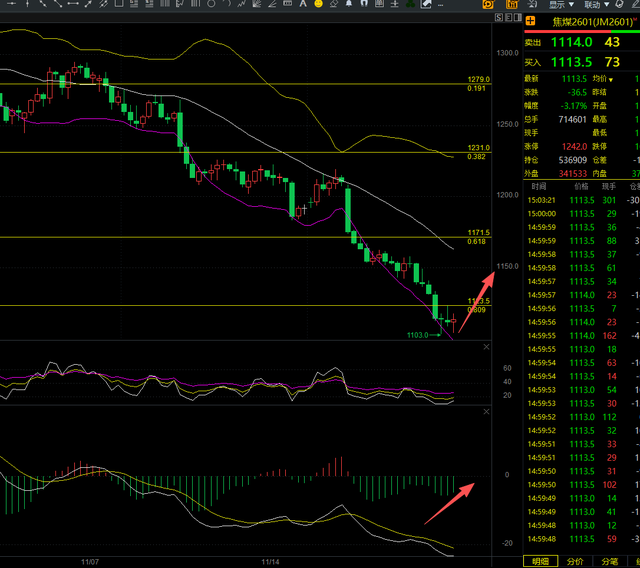Select the 15:00:00 trade row

coord(582,214)
